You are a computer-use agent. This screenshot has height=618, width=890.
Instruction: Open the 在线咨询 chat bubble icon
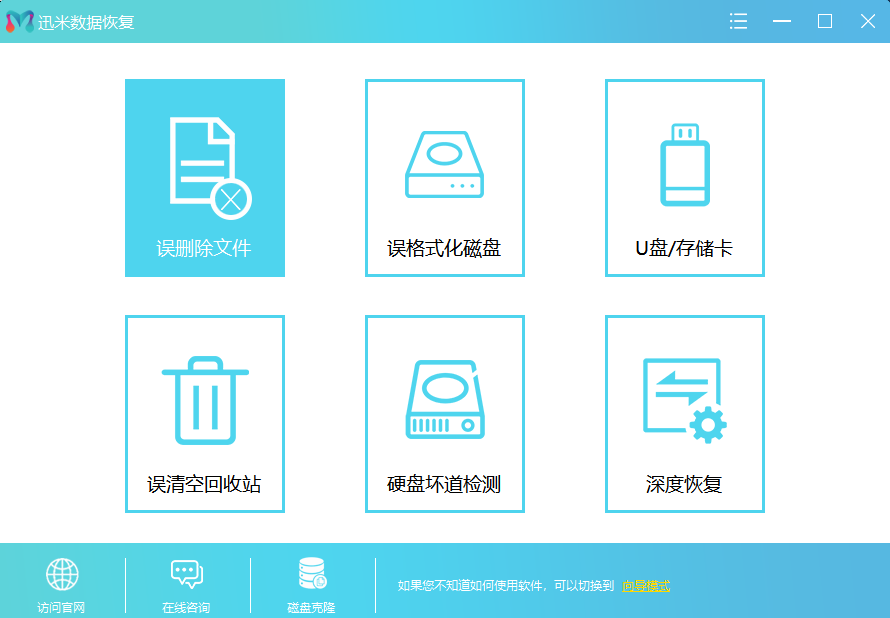point(187,572)
